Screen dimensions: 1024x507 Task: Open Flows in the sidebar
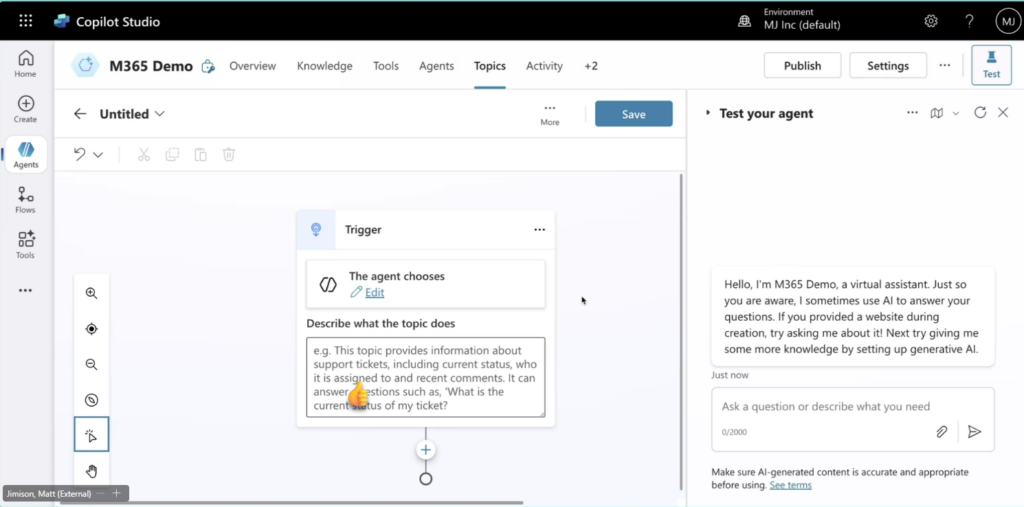tap(25, 200)
